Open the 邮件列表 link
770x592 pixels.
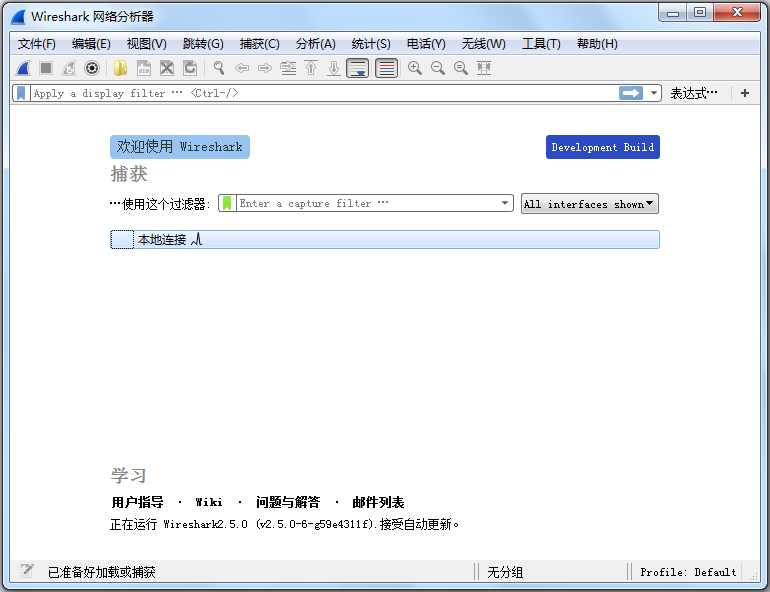[378, 502]
